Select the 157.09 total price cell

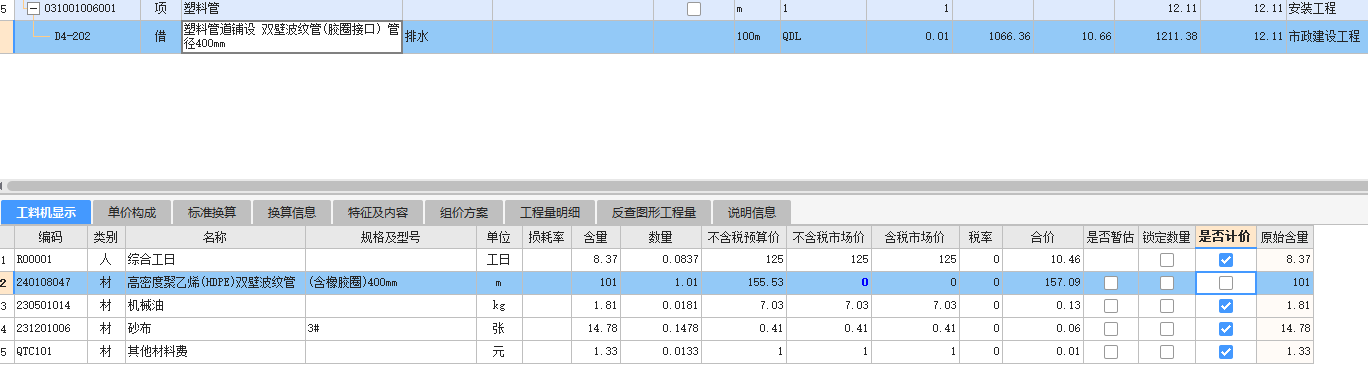pos(1042,283)
